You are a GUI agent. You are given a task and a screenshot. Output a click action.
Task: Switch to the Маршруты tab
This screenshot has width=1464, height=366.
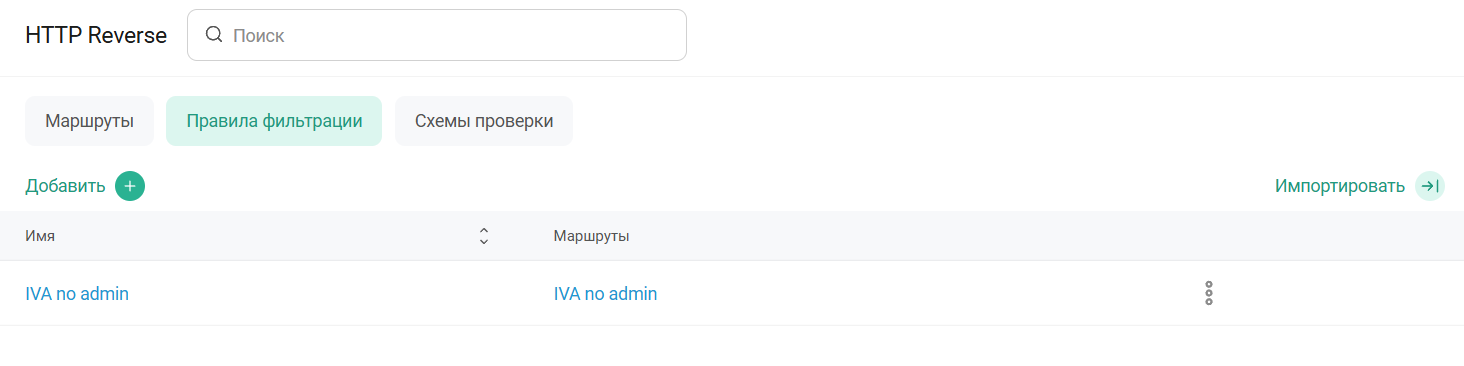89,121
